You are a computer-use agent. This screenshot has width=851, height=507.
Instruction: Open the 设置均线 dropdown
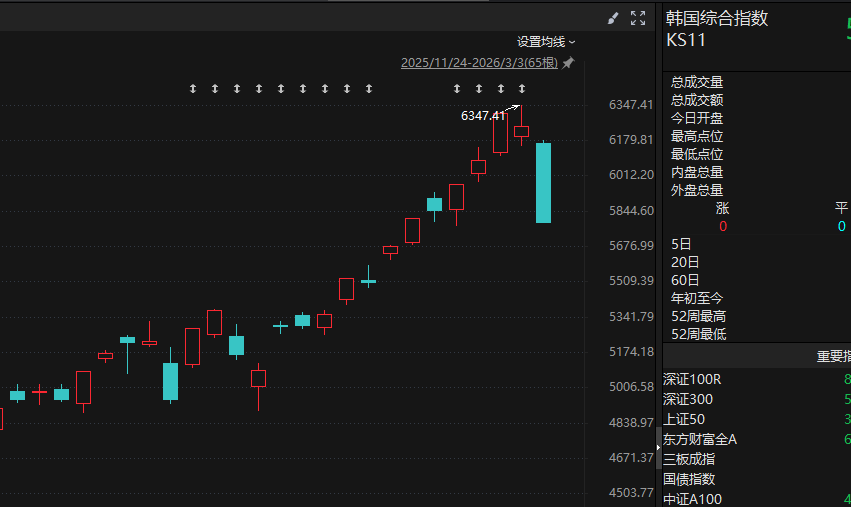546,42
